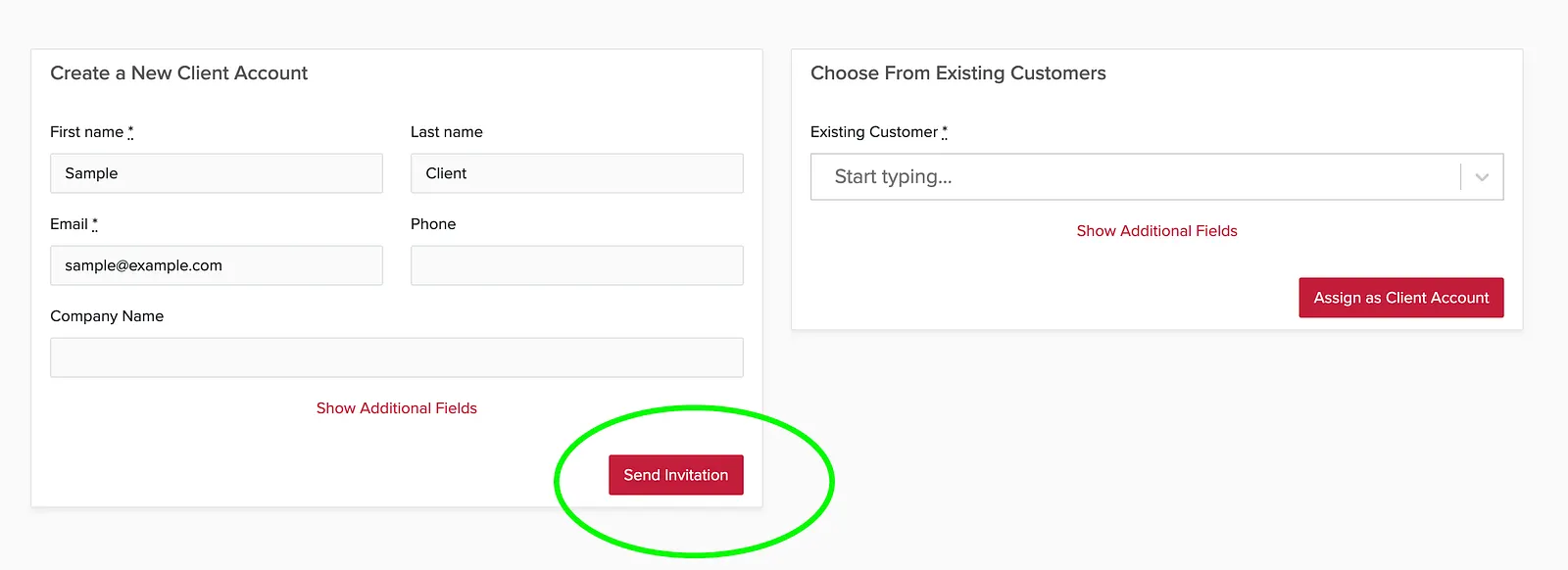The width and height of the screenshot is (1568, 570).
Task: Open the Existing Customer dropdown chevron
Action: coord(1482,177)
